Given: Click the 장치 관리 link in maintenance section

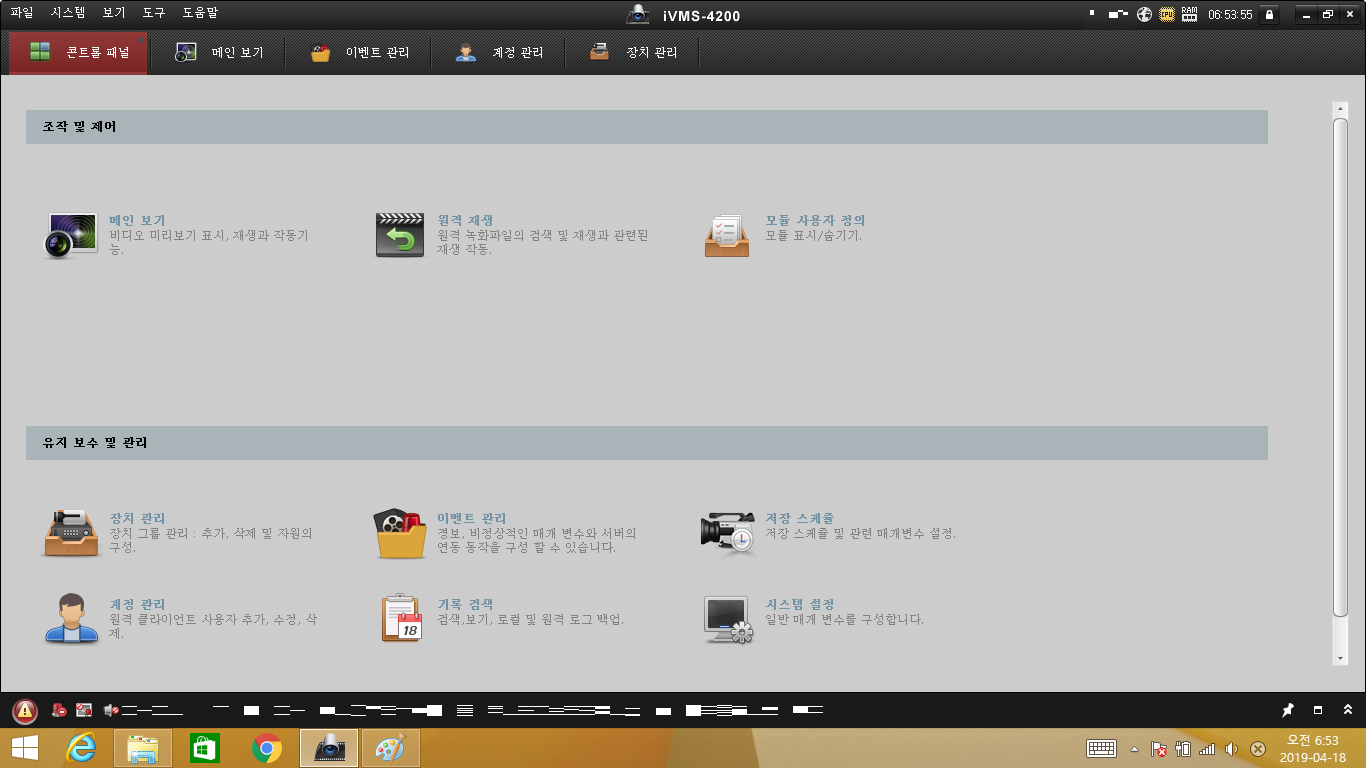Looking at the screenshot, I should click(x=137, y=518).
